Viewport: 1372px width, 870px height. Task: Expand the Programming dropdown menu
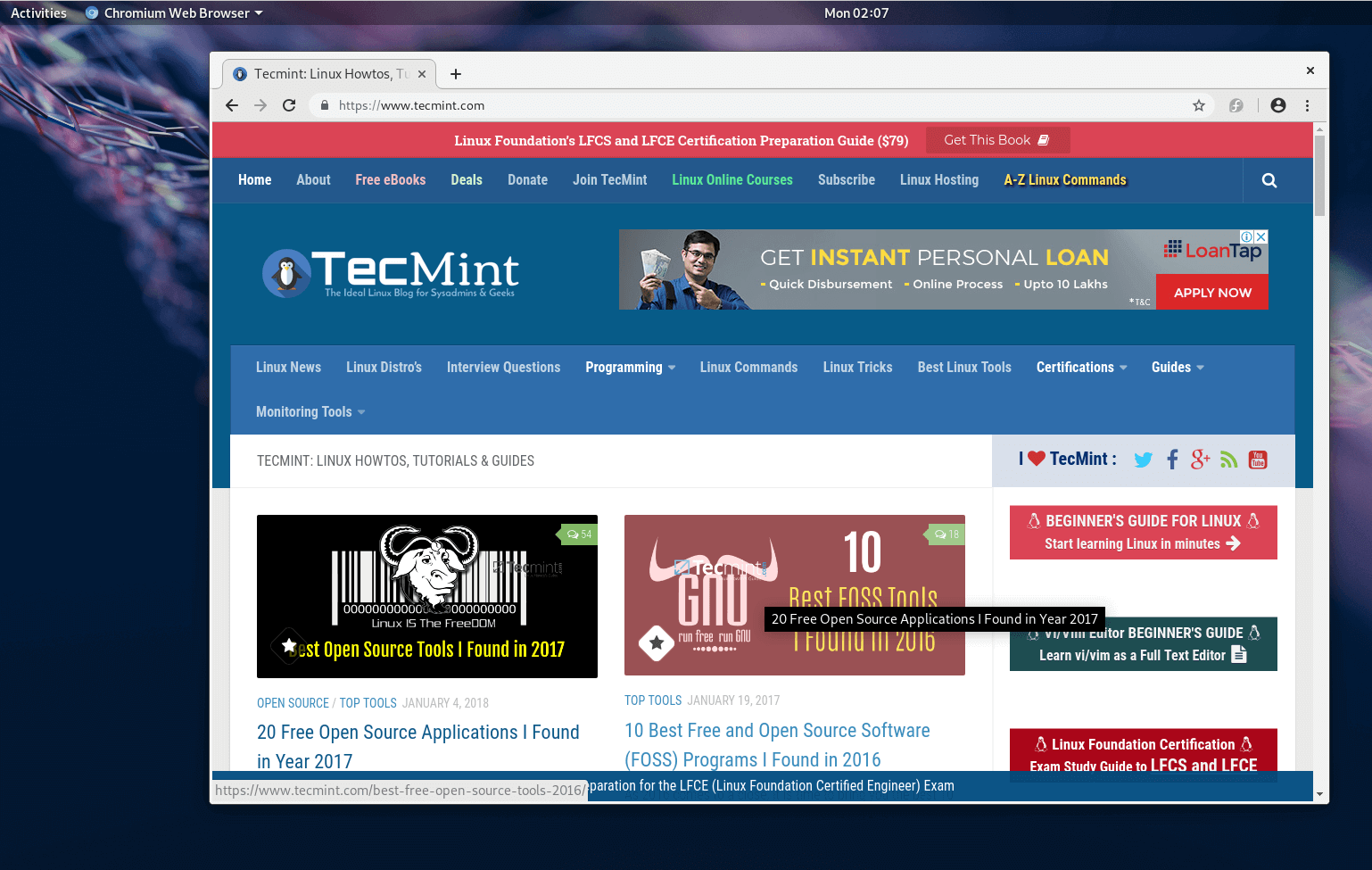(x=630, y=368)
